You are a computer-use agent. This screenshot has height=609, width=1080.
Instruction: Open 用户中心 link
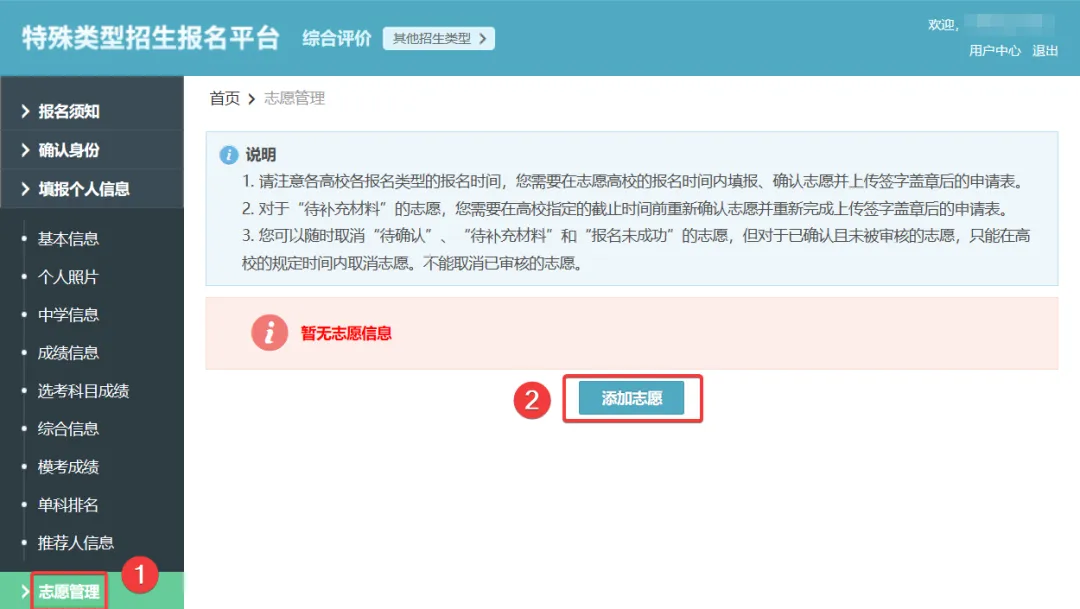pyautogui.click(x=994, y=51)
